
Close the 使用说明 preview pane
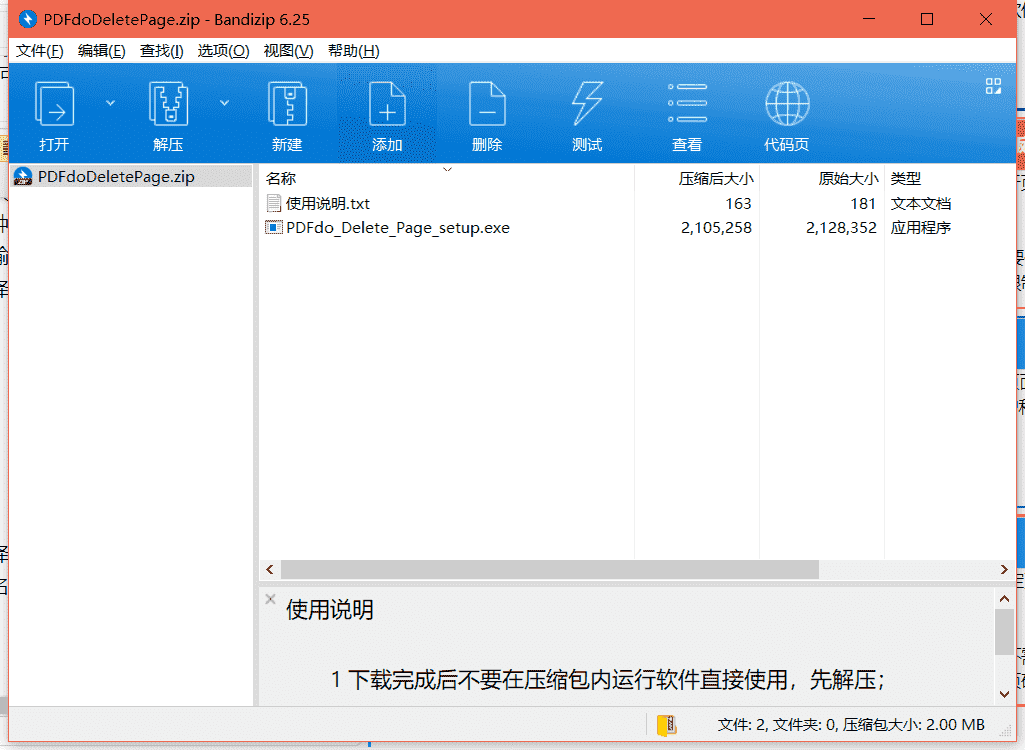[270, 599]
